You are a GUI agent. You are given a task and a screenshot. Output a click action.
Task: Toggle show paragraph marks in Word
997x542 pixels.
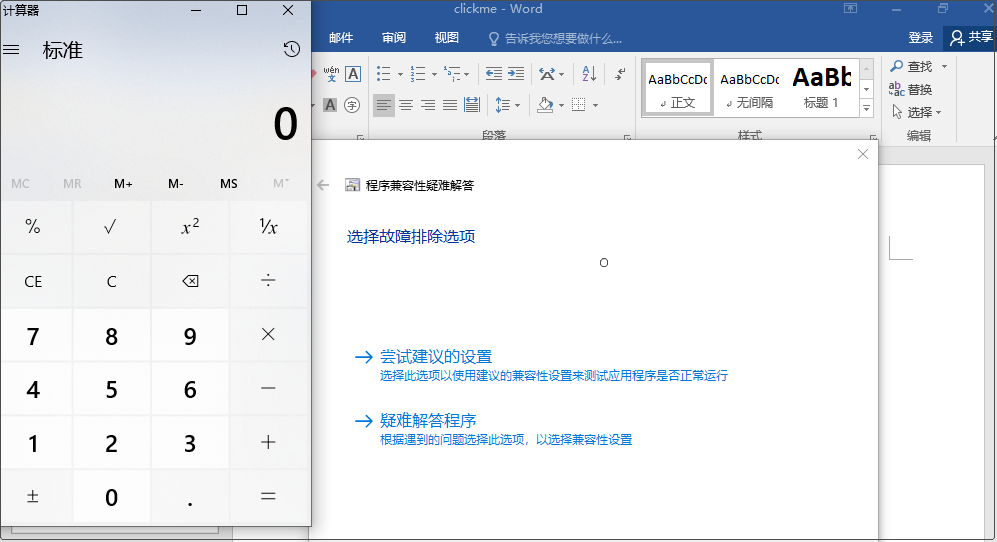pyautogui.click(x=620, y=74)
